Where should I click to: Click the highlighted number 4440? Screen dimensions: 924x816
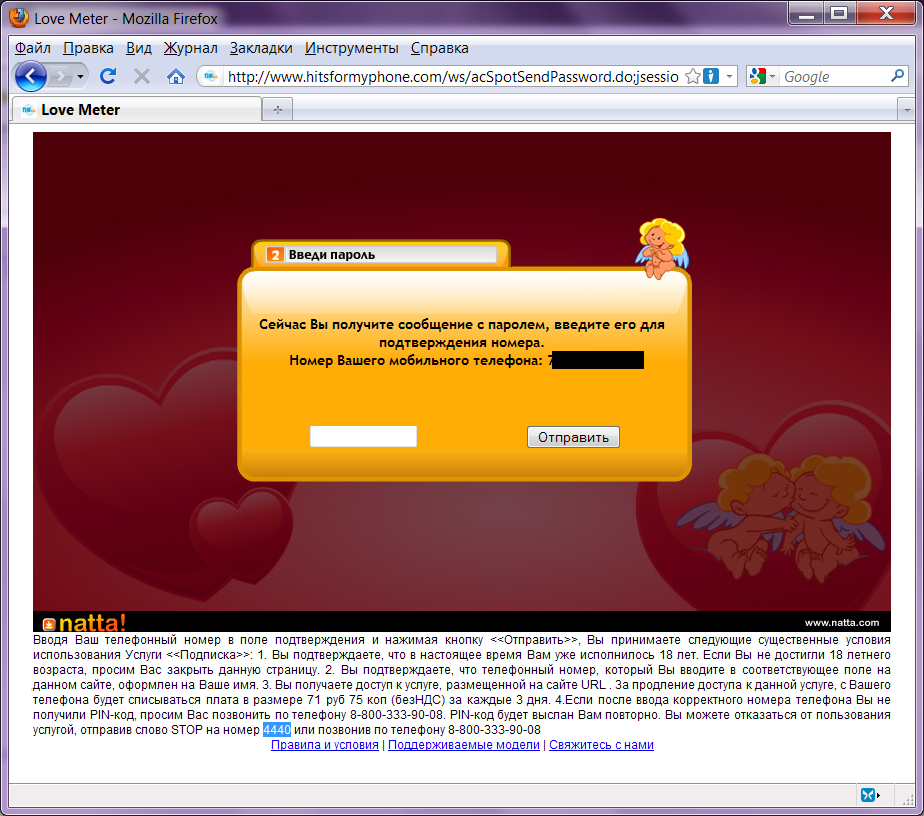point(276,730)
